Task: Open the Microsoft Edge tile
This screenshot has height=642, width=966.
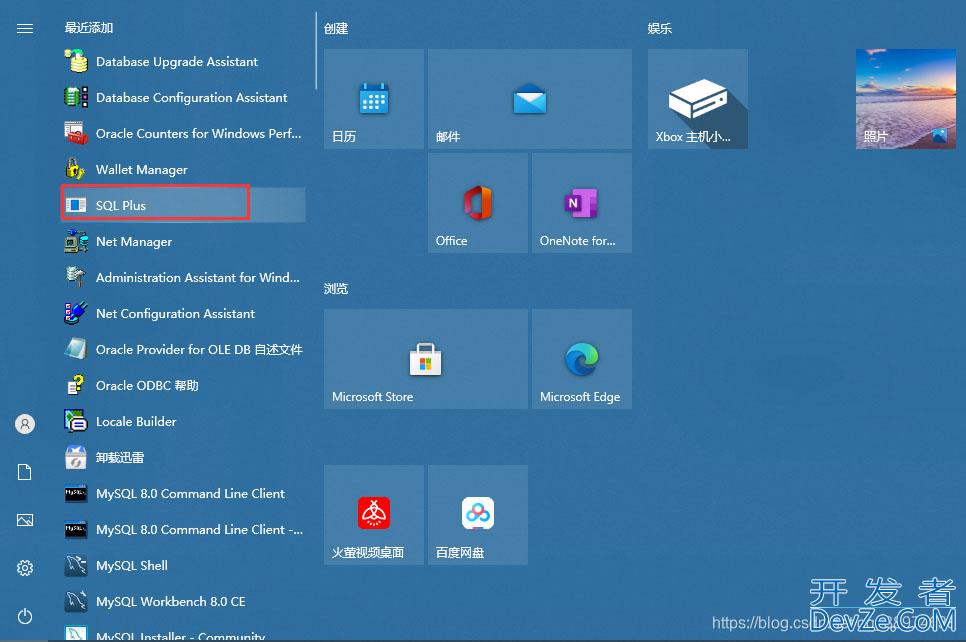Action: [x=582, y=359]
